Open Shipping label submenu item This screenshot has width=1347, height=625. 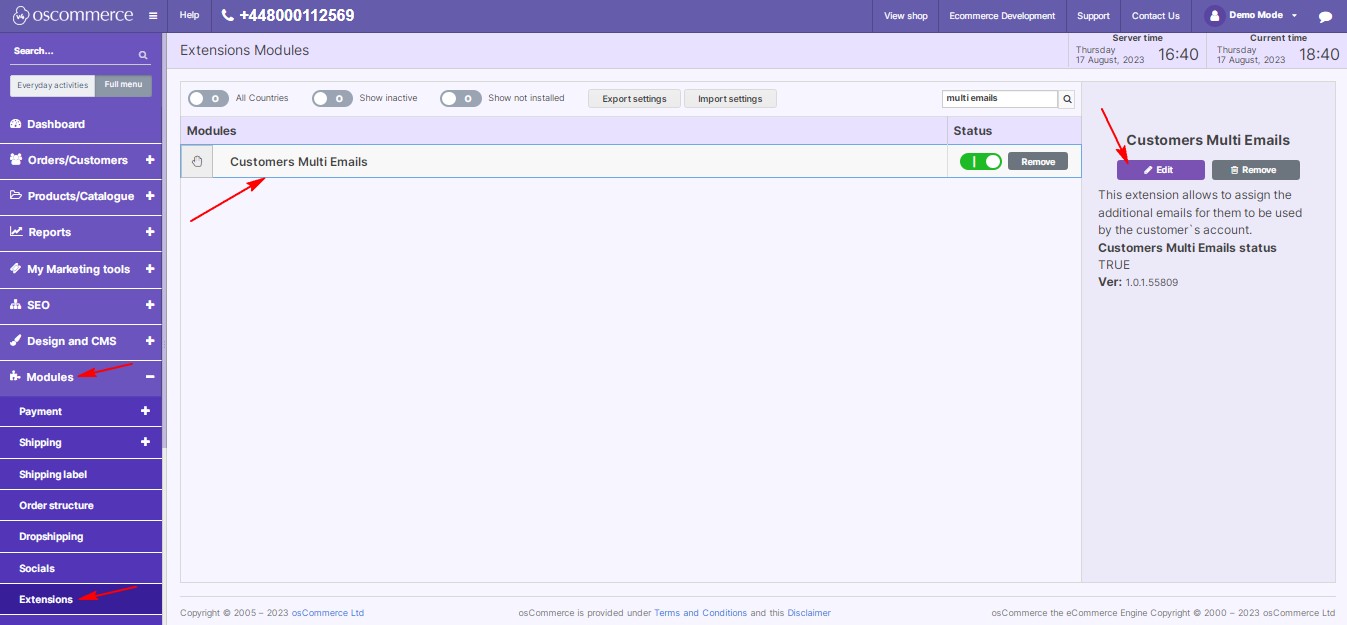(81, 474)
